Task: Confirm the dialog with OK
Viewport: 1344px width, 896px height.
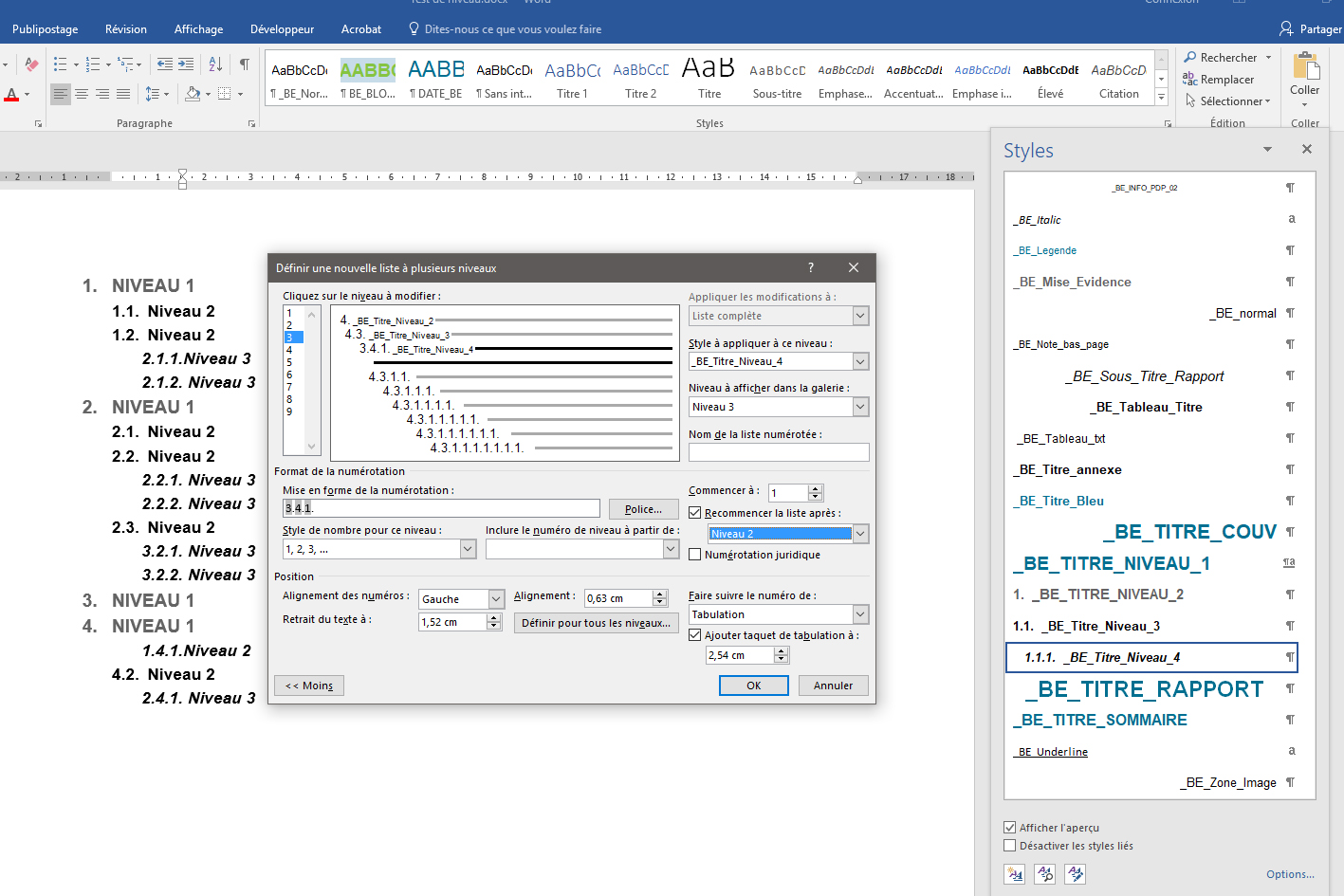Action: 754,686
